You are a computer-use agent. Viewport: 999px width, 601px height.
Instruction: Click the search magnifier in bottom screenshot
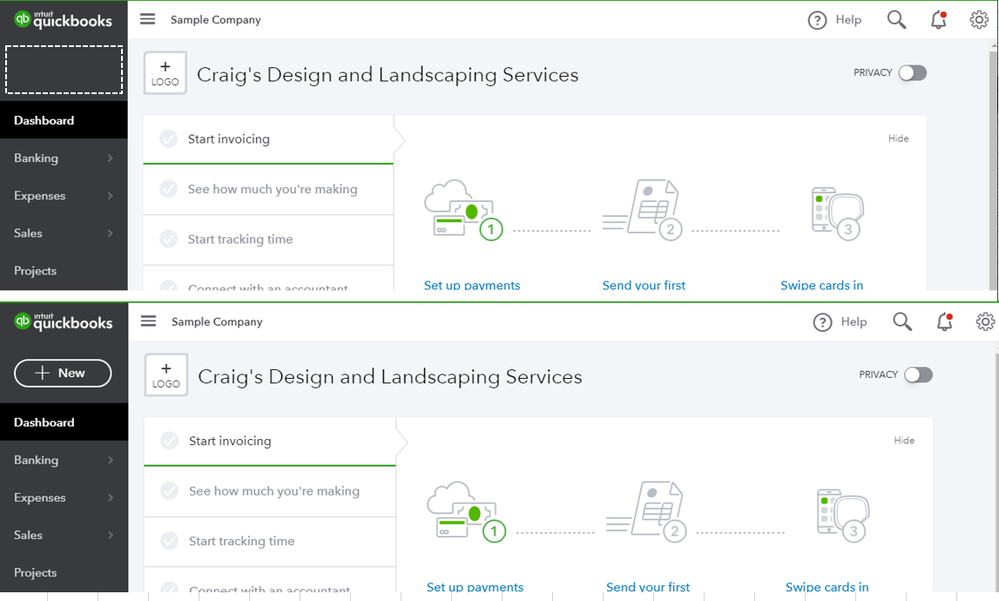click(902, 322)
